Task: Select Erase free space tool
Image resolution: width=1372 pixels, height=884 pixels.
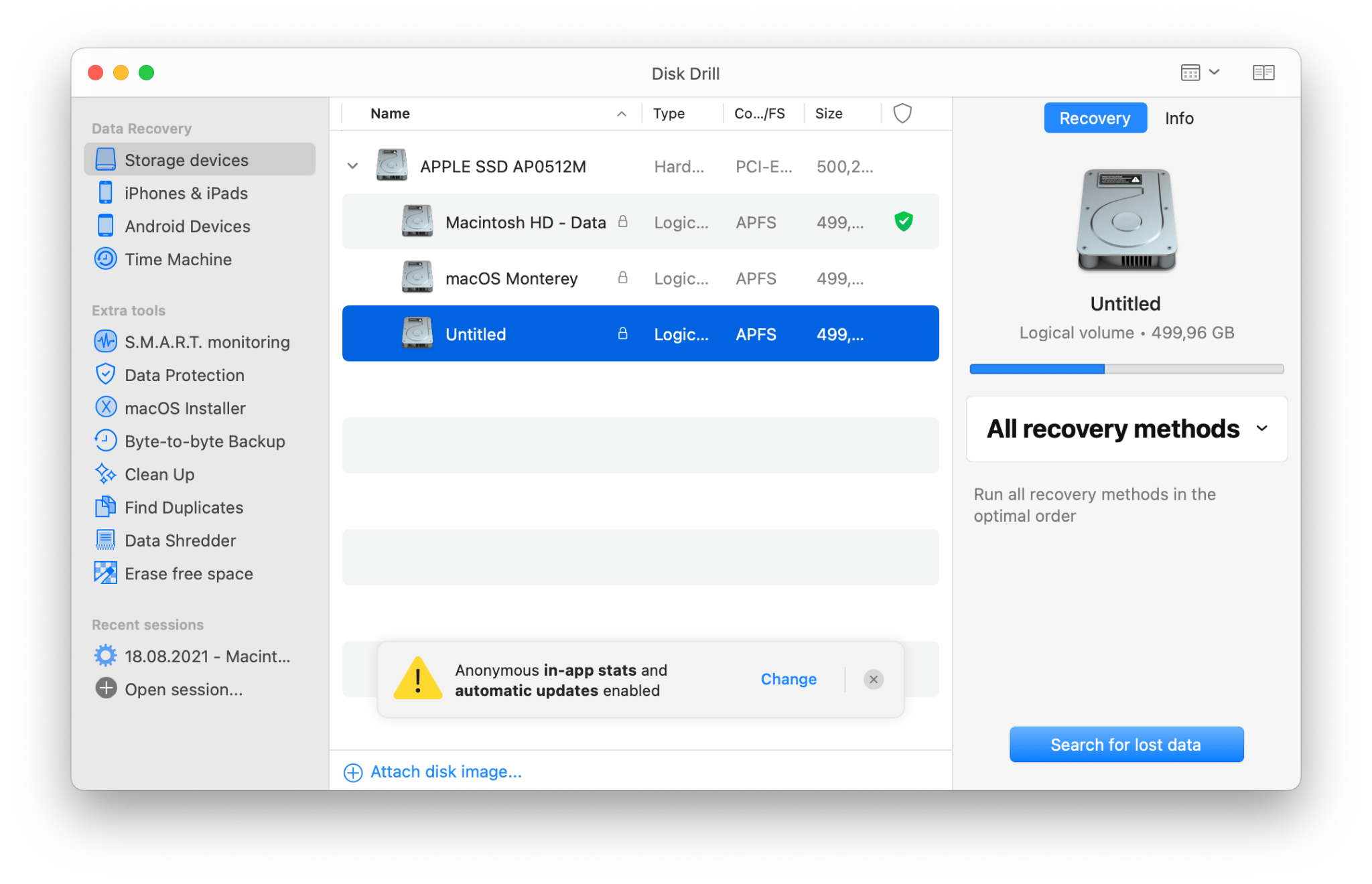Action: [188, 574]
